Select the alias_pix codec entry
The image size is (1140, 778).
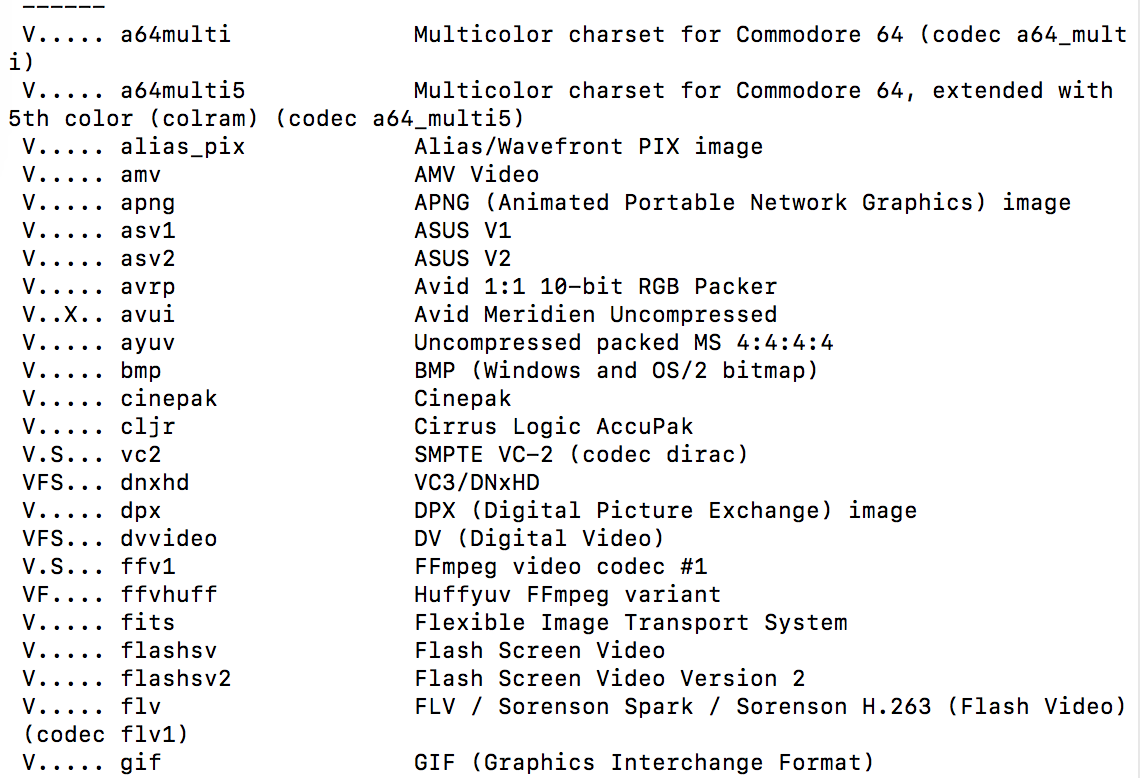pyautogui.click(x=182, y=148)
